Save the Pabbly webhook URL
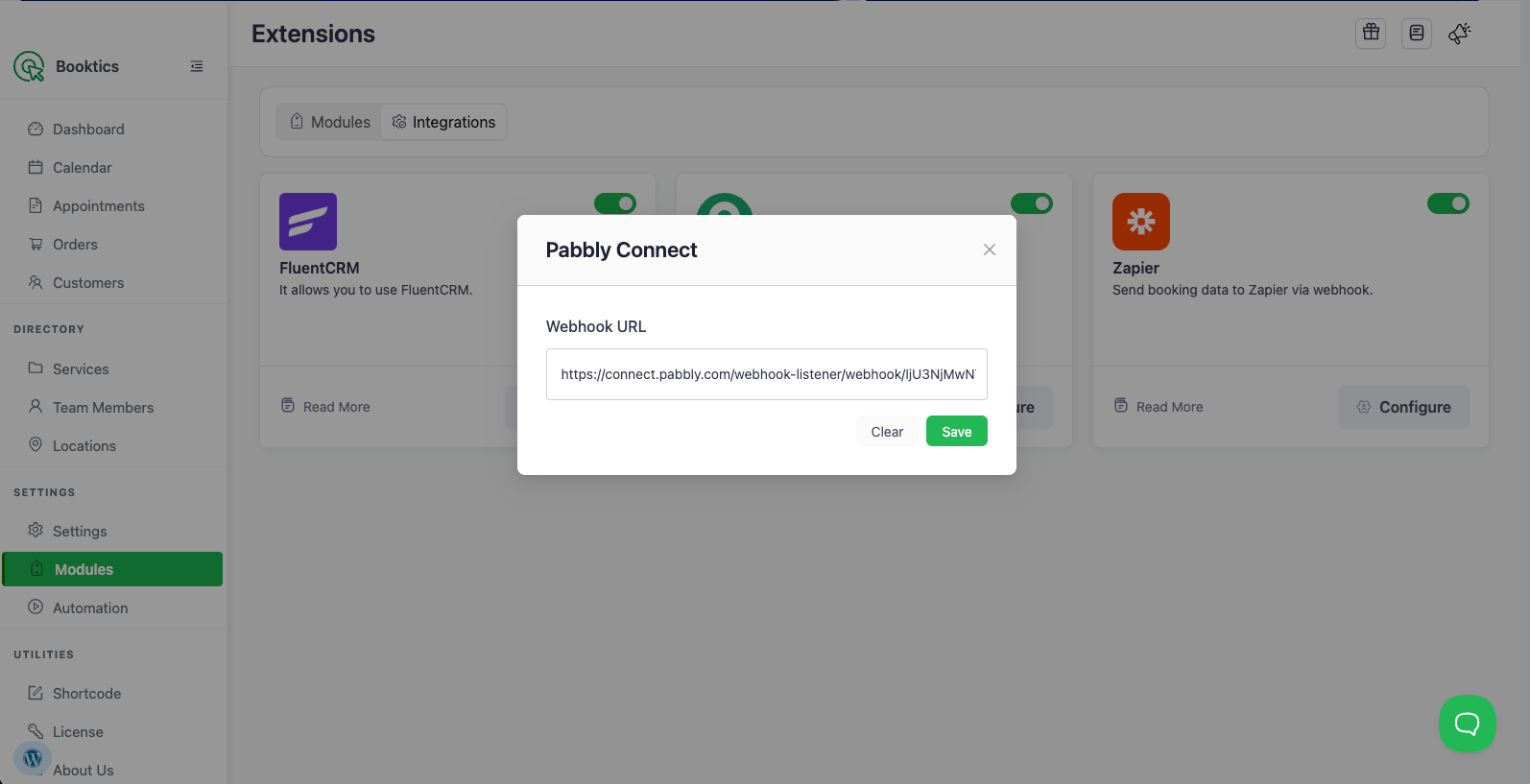The width and height of the screenshot is (1530, 784). [957, 432]
